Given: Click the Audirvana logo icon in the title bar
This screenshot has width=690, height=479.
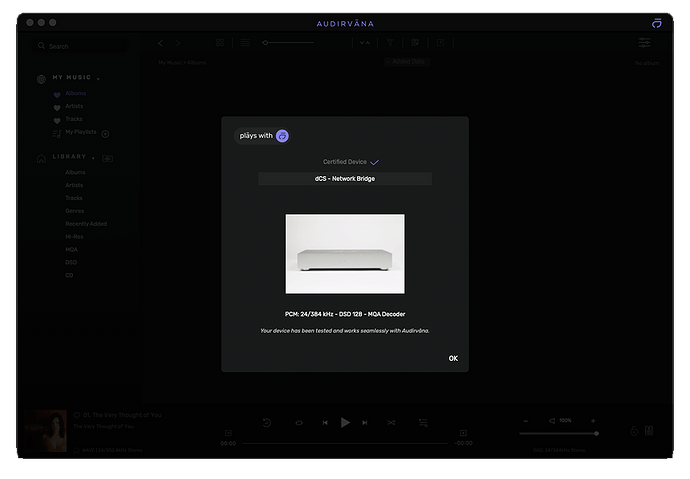Looking at the screenshot, I should (x=657, y=23).
